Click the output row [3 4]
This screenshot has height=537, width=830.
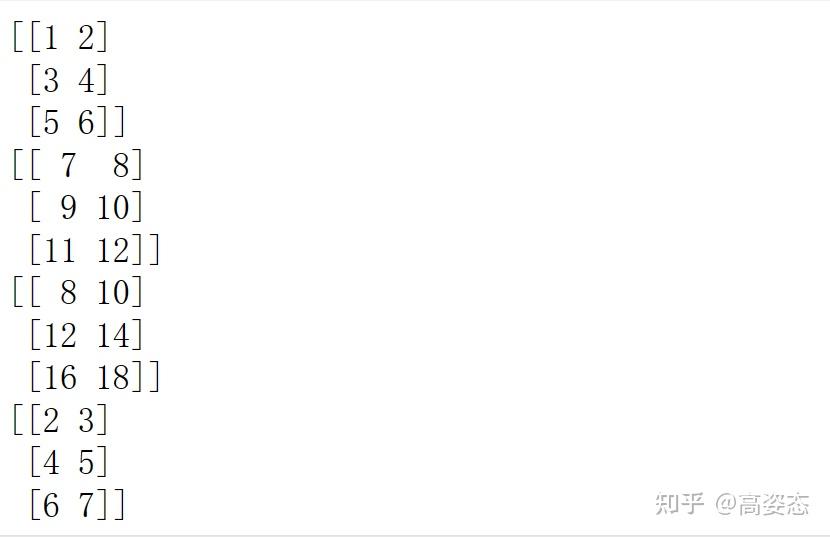click(69, 79)
